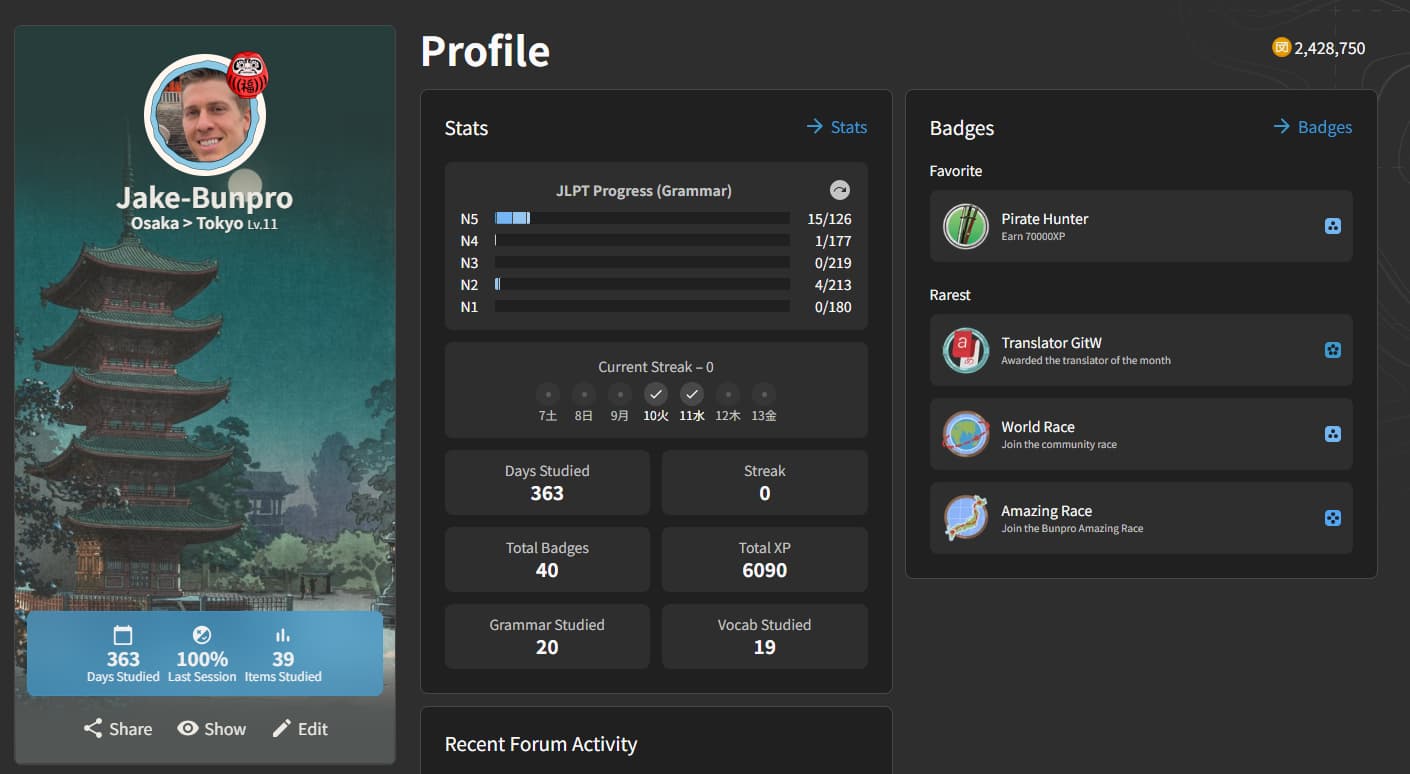Toggle Show visibility with eye icon
This screenshot has height=774, width=1410.
tap(187, 728)
